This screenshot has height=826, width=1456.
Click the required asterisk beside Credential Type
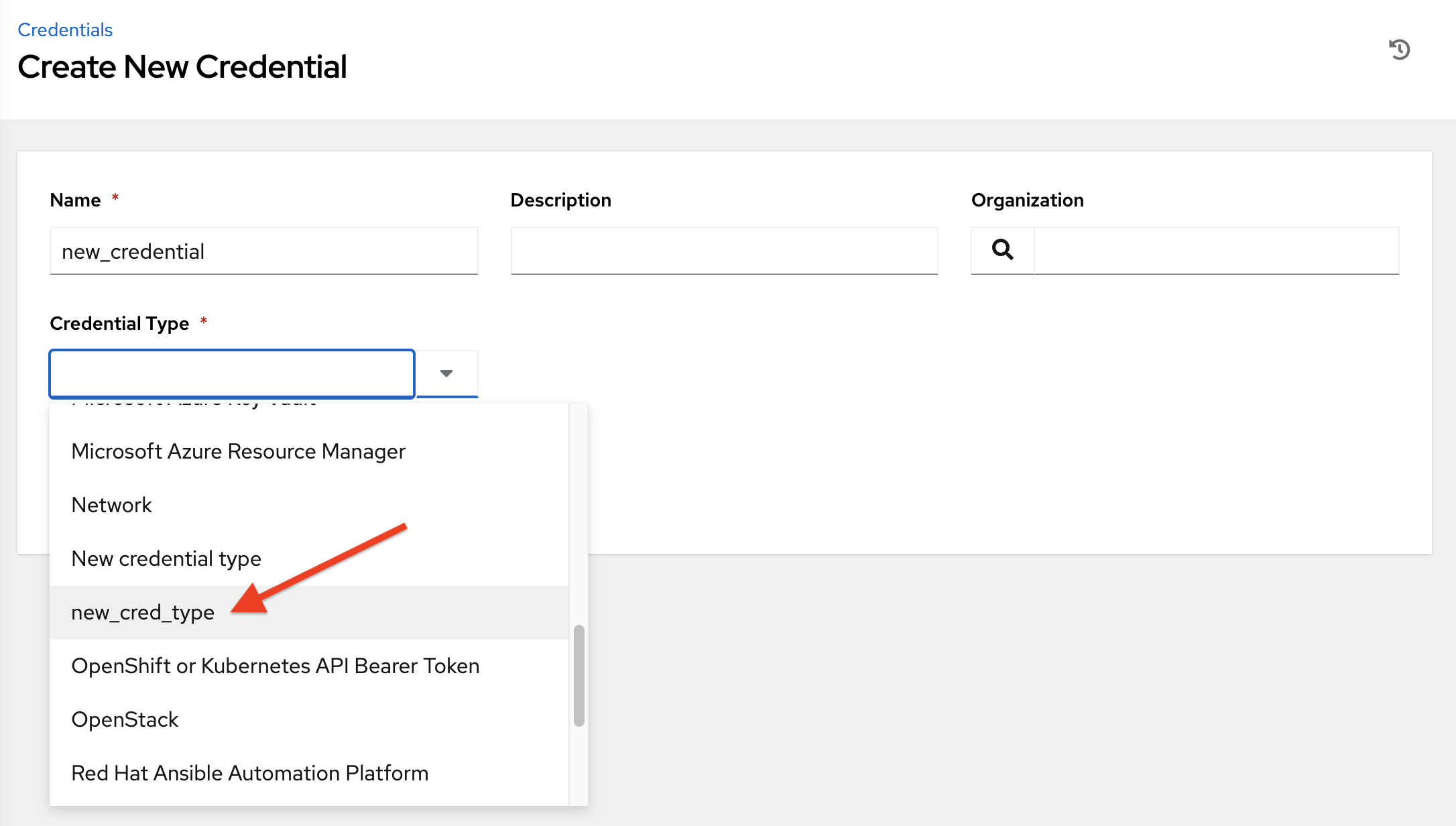204,322
